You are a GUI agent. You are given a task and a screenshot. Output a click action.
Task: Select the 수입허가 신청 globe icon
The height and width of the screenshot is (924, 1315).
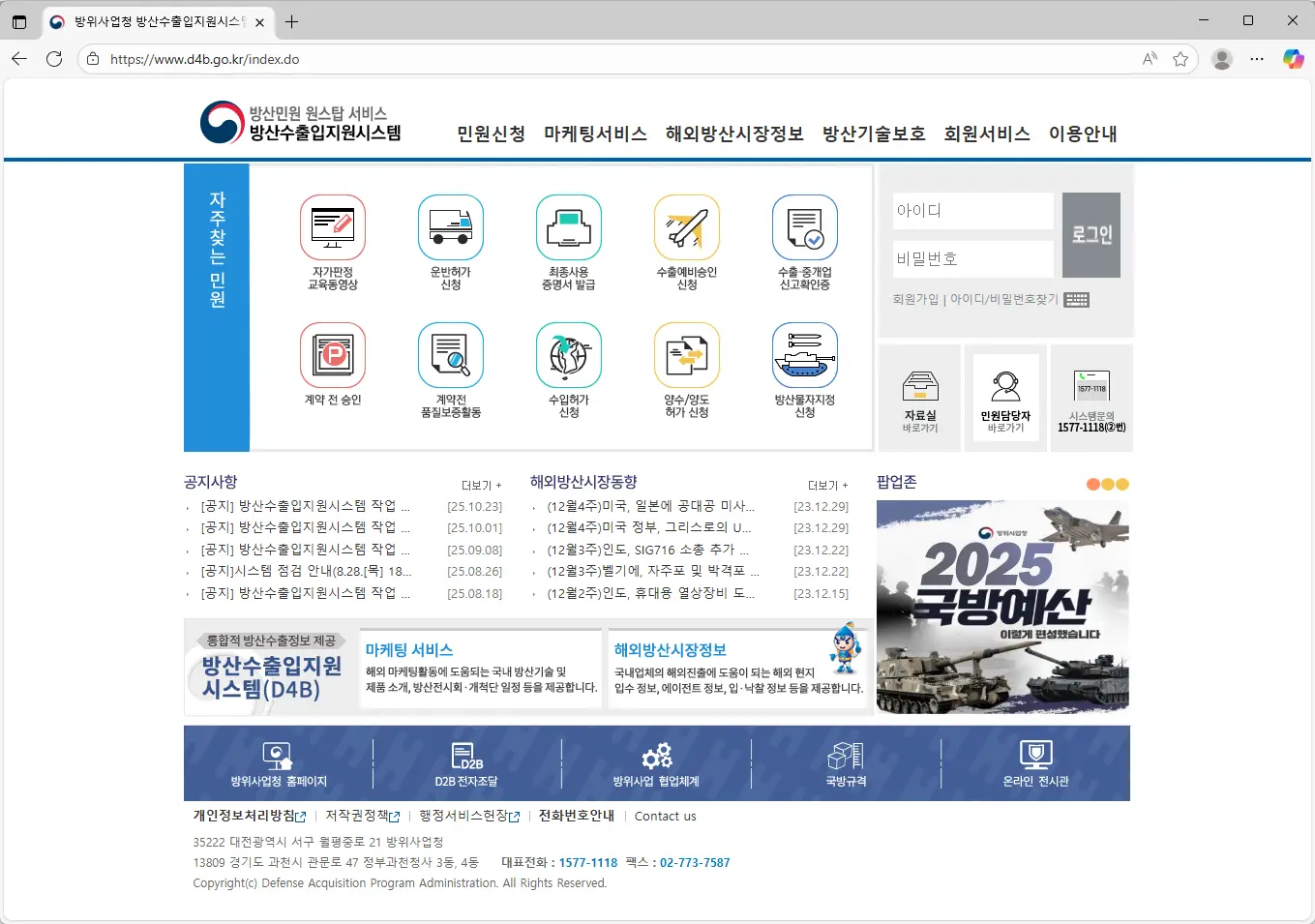(x=569, y=356)
